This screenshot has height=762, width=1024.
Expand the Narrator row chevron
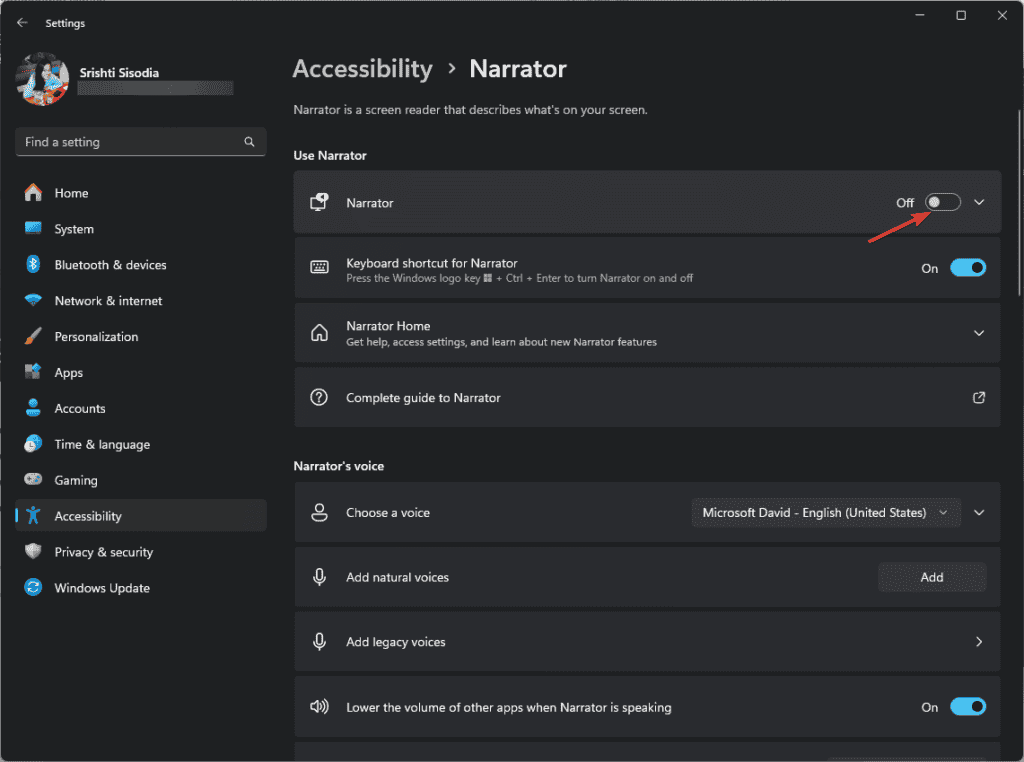pos(979,203)
